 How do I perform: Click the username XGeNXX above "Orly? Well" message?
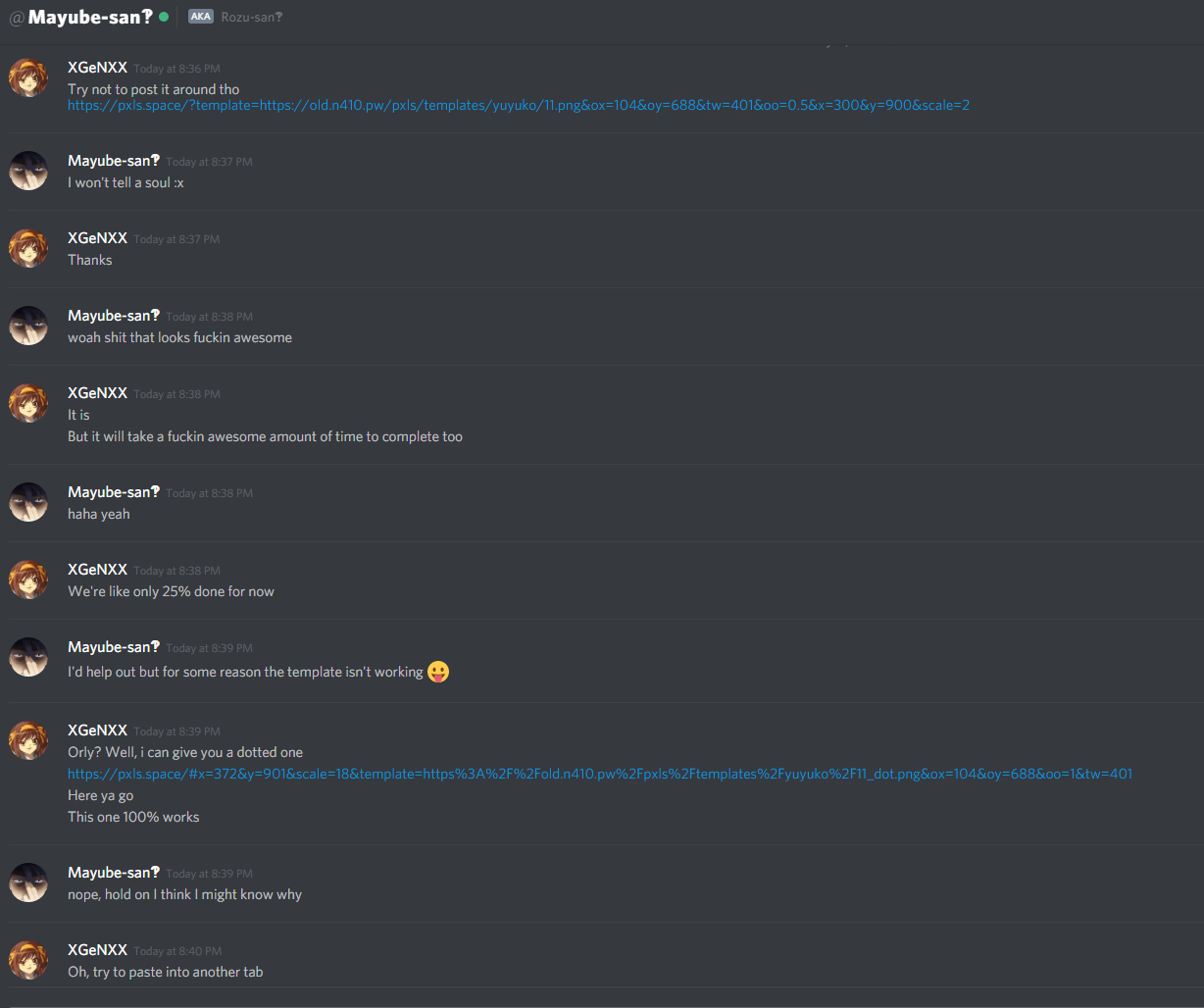point(97,731)
